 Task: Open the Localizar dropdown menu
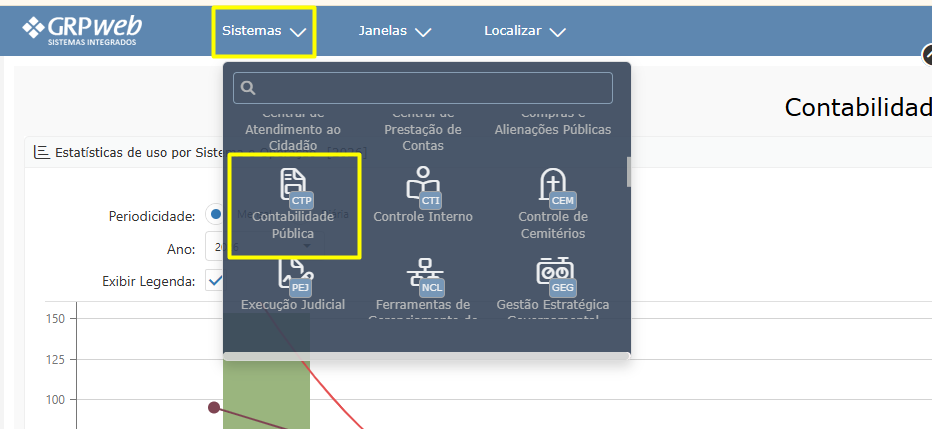(524, 31)
